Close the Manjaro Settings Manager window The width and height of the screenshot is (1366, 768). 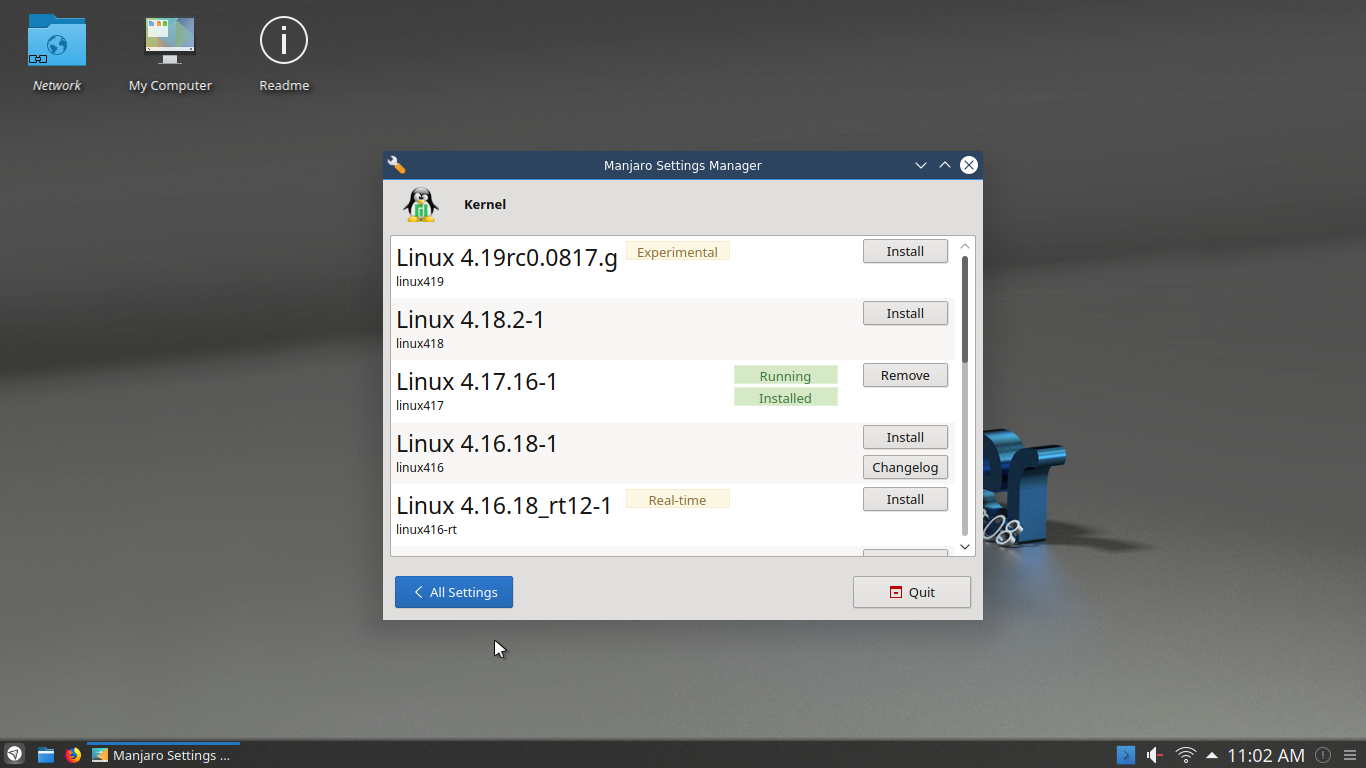pos(969,165)
